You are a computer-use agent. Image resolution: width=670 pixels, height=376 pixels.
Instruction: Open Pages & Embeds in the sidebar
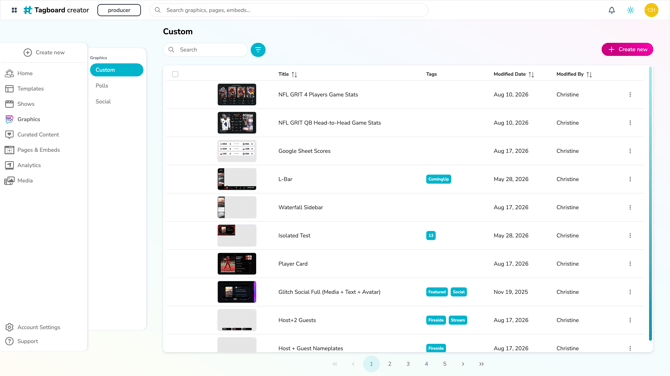point(38,150)
